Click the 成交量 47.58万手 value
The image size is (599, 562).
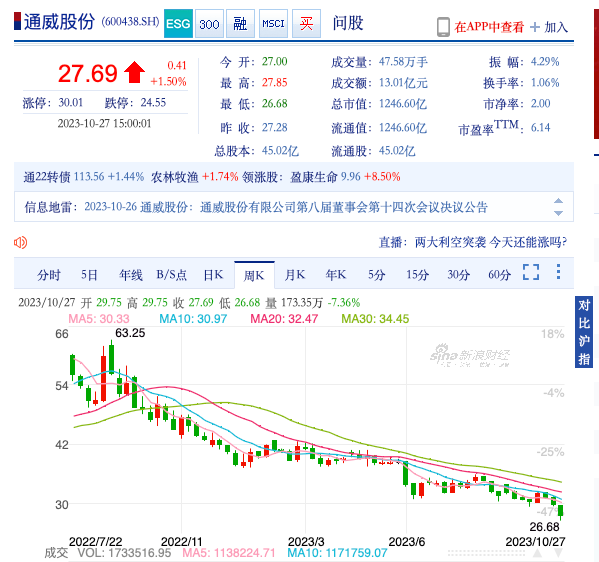pyautogui.click(x=403, y=62)
